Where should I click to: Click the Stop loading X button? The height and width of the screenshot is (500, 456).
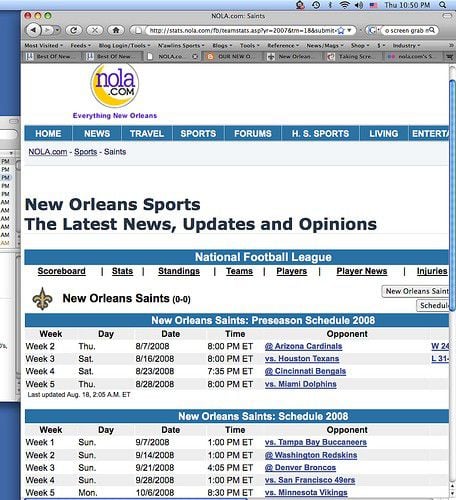pyautogui.click(x=95, y=30)
